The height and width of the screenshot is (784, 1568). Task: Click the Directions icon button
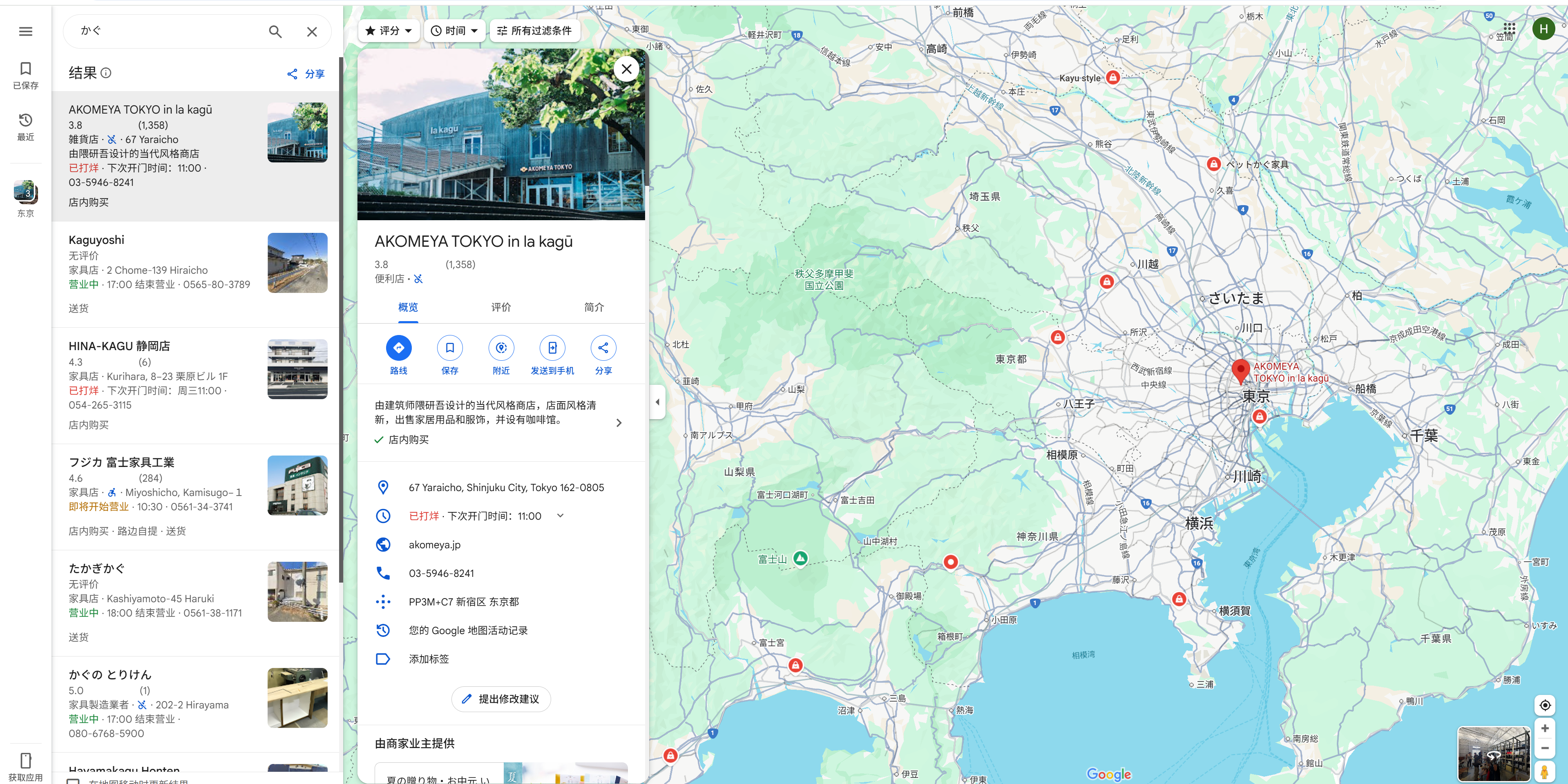(x=399, y=348)
